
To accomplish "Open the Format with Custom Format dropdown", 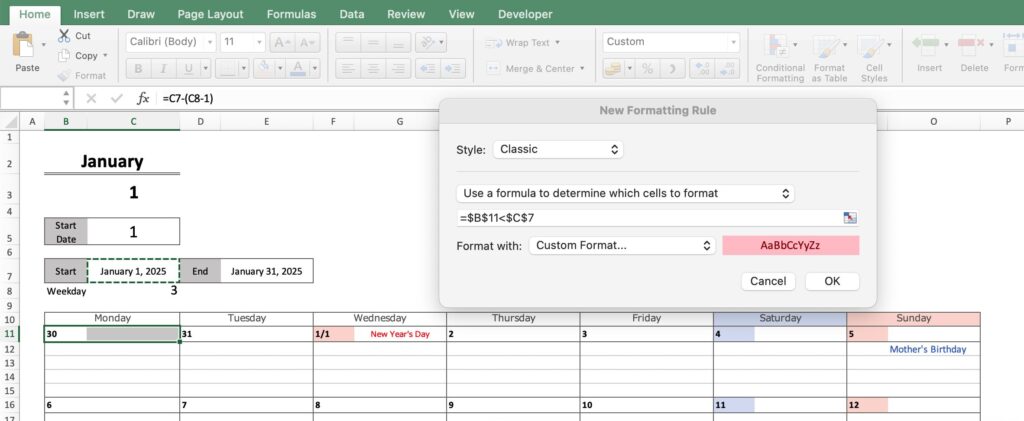I will click(622, 245).
